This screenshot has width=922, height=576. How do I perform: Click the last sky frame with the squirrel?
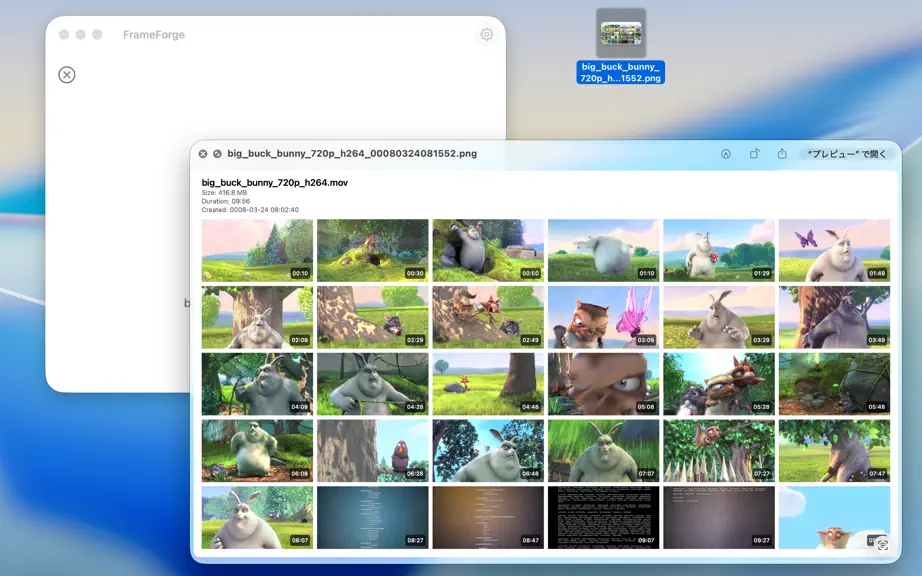(834, 518)
